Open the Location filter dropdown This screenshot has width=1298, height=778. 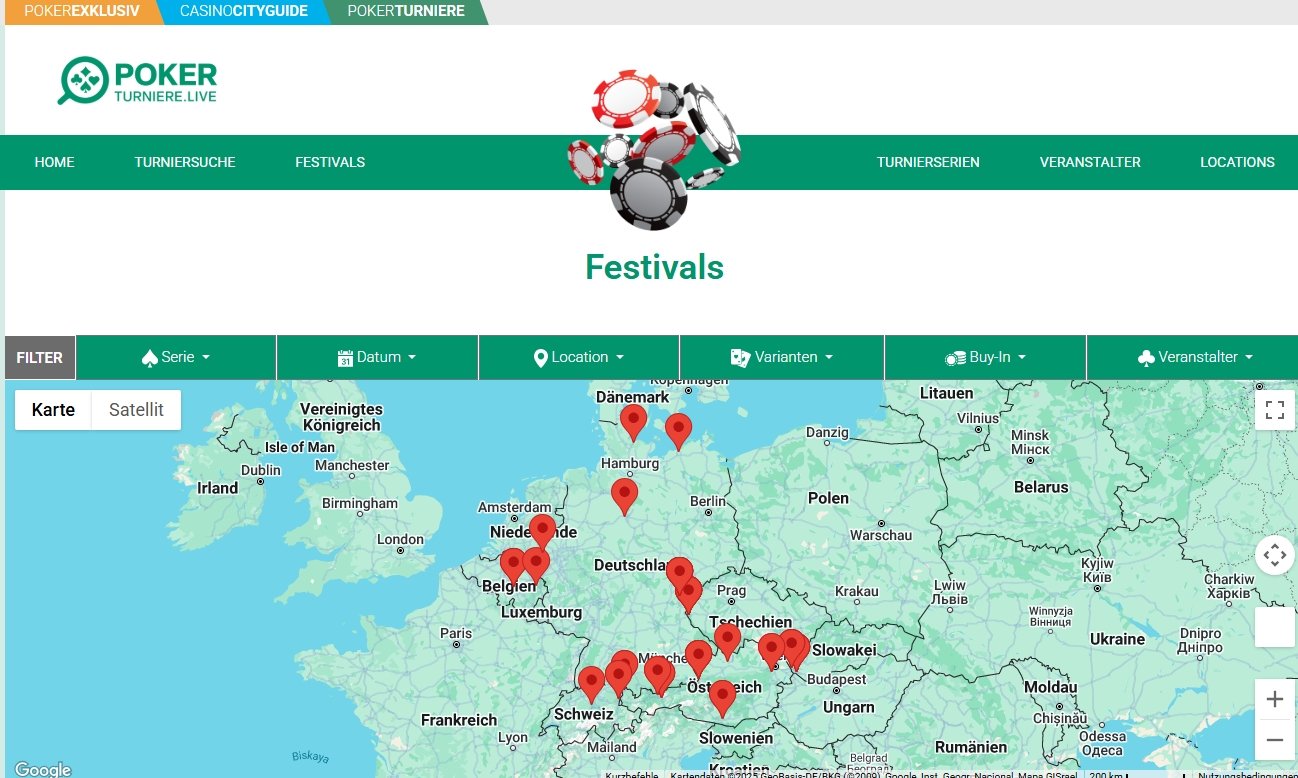tap(579, 357)
